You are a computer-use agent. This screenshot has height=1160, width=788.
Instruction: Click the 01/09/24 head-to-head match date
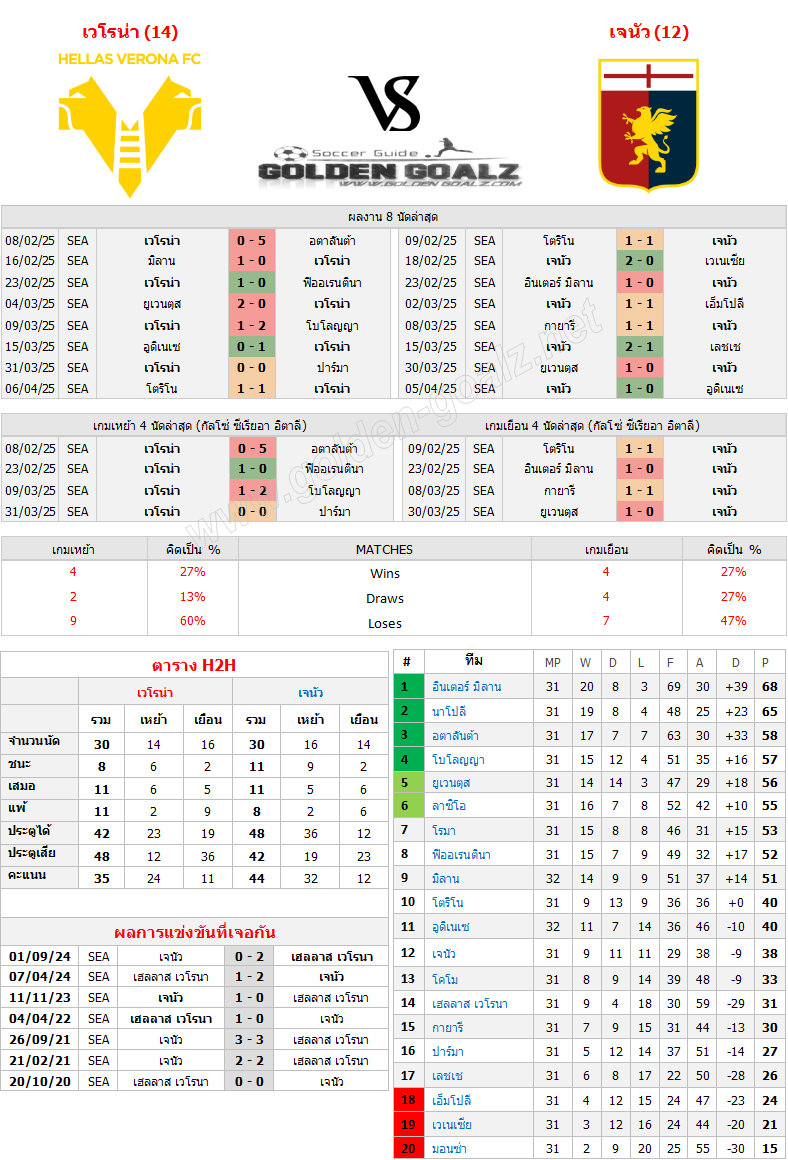tap(40, 957)
